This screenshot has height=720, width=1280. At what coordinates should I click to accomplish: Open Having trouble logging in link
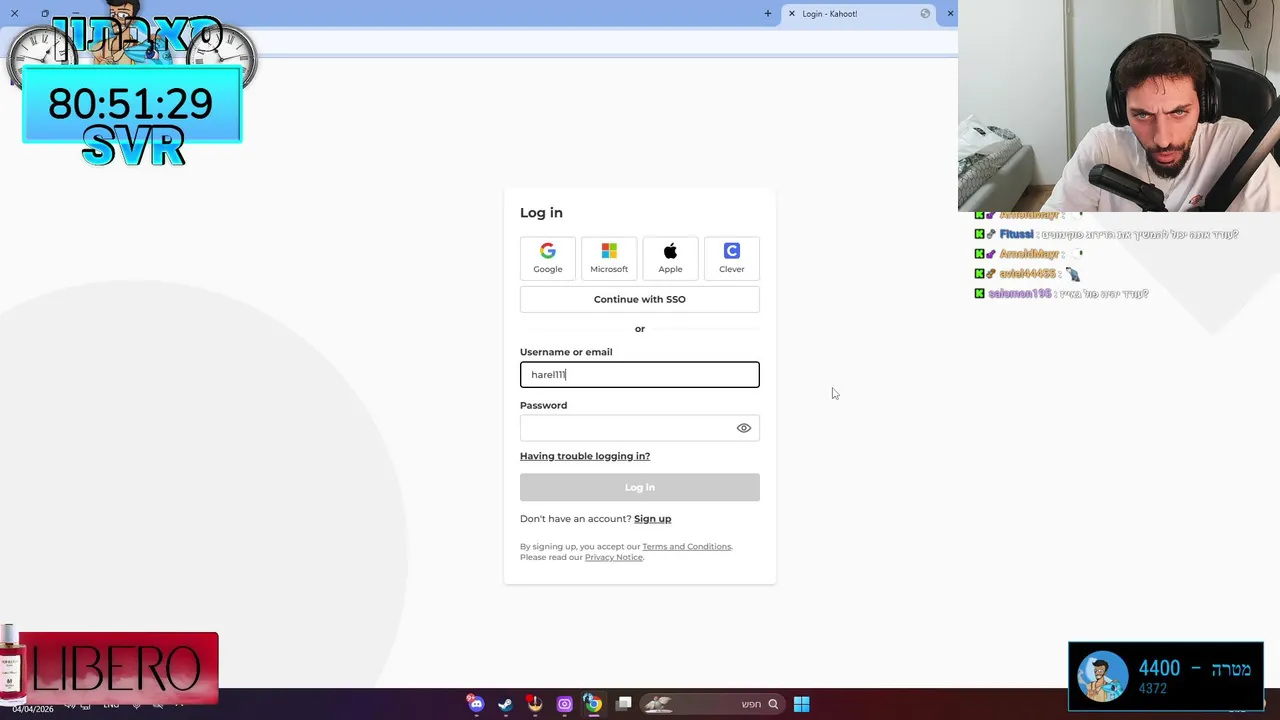(x=585, y=456)
